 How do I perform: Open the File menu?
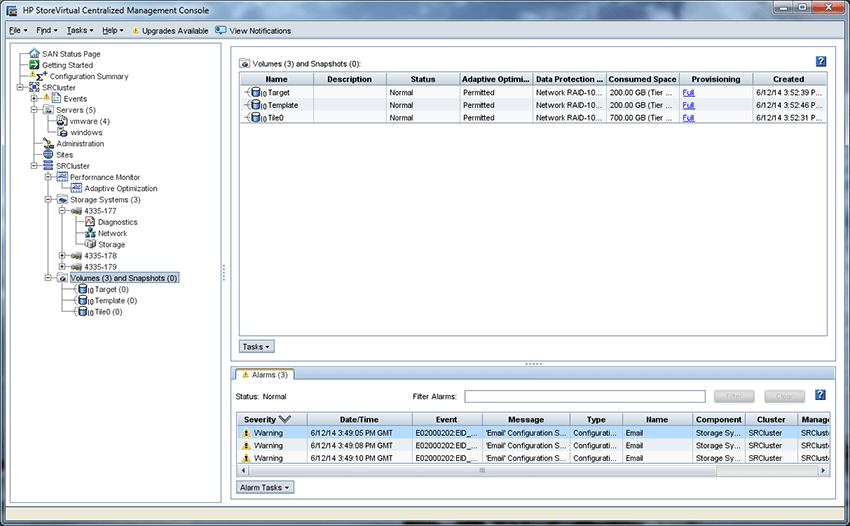click(18, 30)
